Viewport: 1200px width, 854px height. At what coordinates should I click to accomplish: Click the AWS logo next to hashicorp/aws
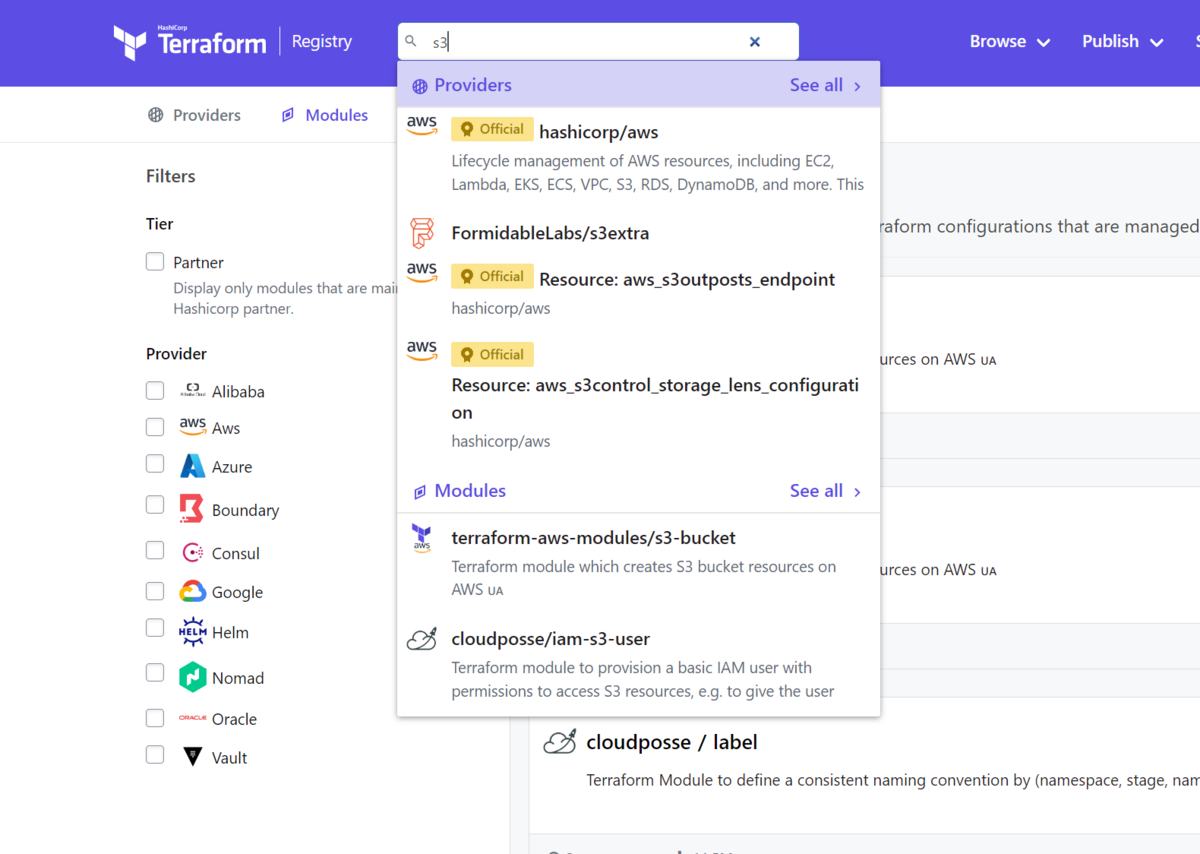pyautogui.click(x=422, y=124)
